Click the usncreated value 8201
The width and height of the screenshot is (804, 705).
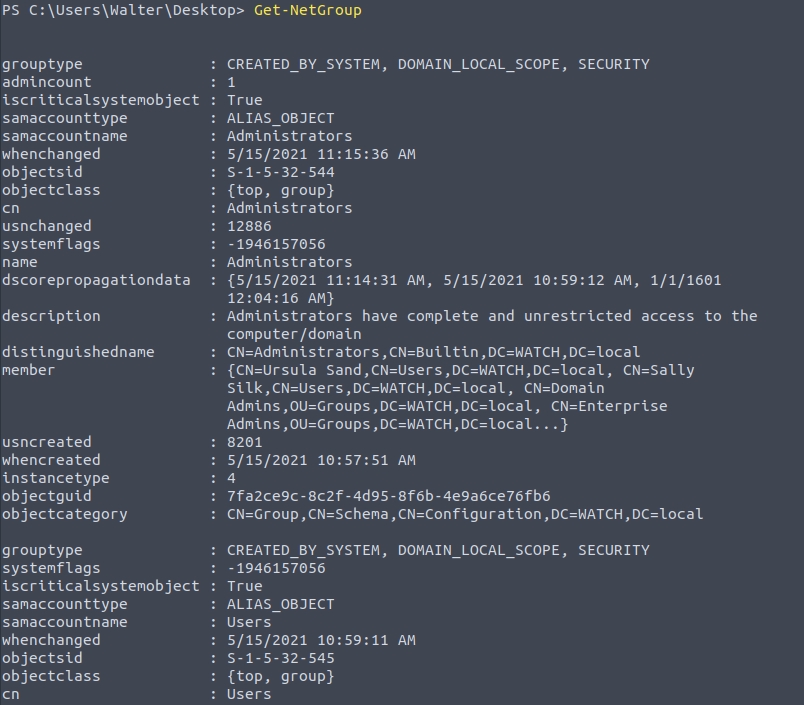(245, 442)
